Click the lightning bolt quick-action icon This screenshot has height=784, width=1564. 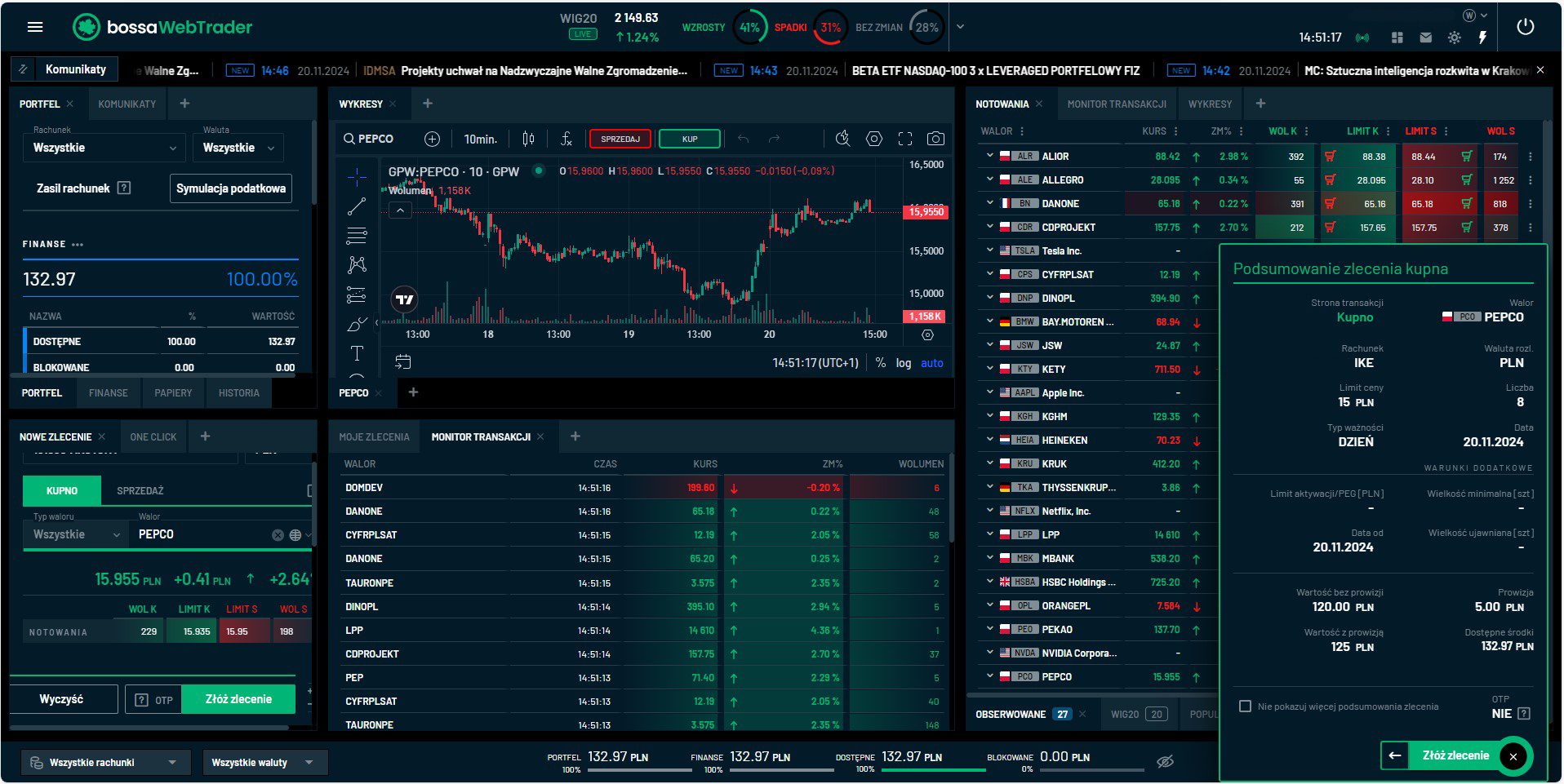pyautogui.click(x=1482, y=38)
